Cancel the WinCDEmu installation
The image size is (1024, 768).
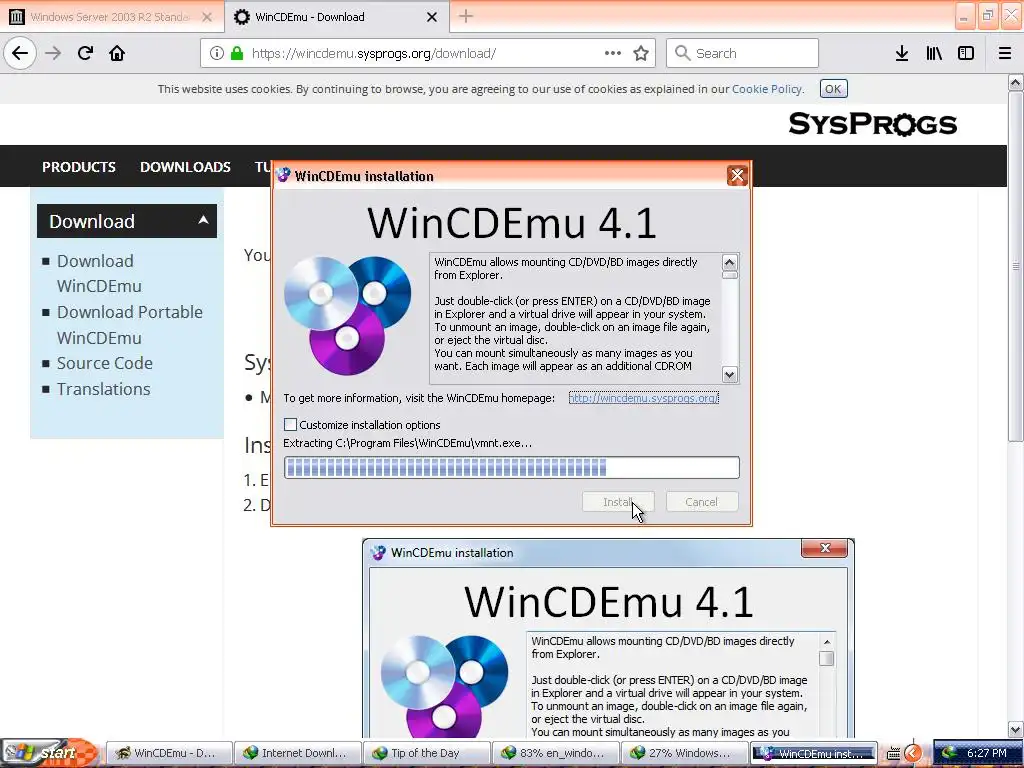tap(702, 502)
